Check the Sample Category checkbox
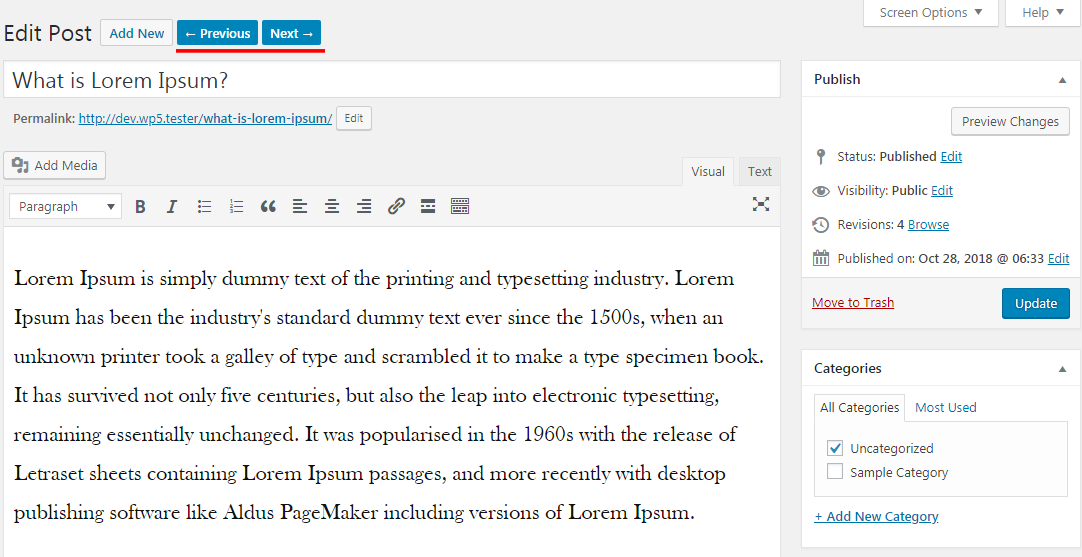The image size is (1082, 557). click(835, 472)
